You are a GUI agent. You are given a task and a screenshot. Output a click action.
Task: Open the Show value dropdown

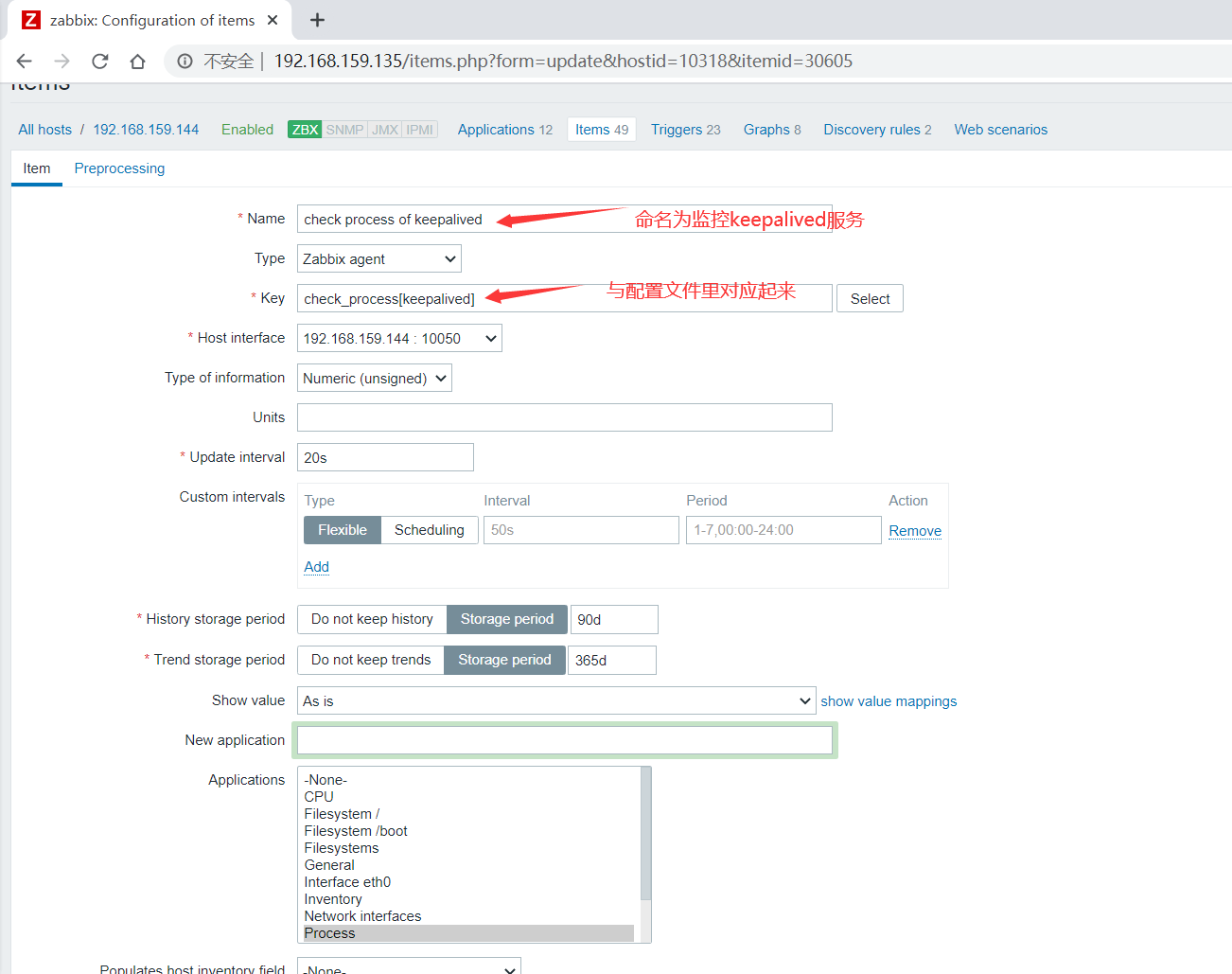pos(556,701)
